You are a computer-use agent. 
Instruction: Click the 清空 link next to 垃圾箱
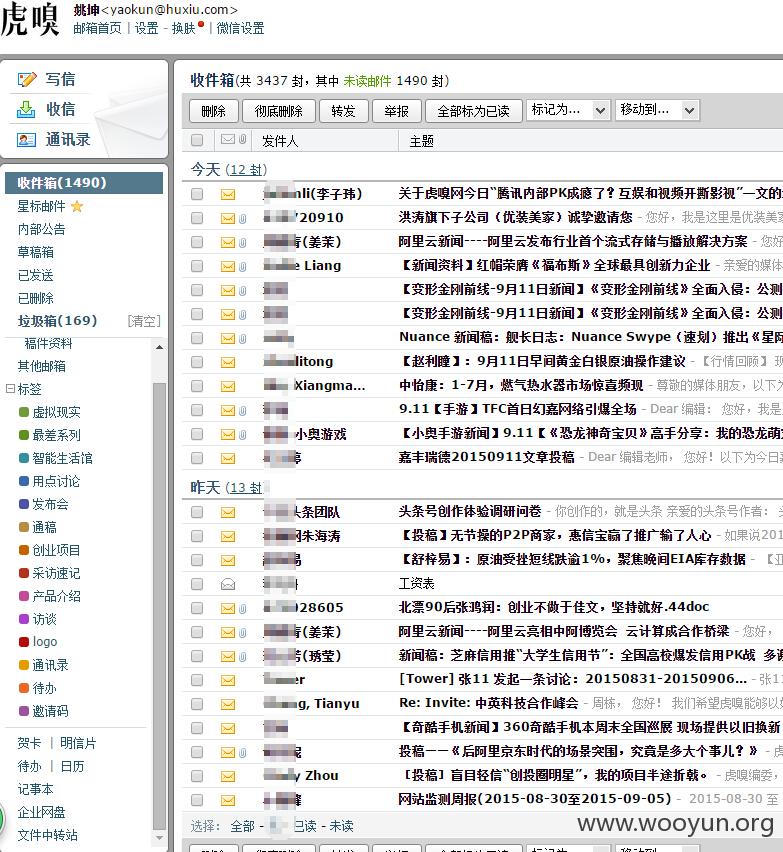point(144,321)
